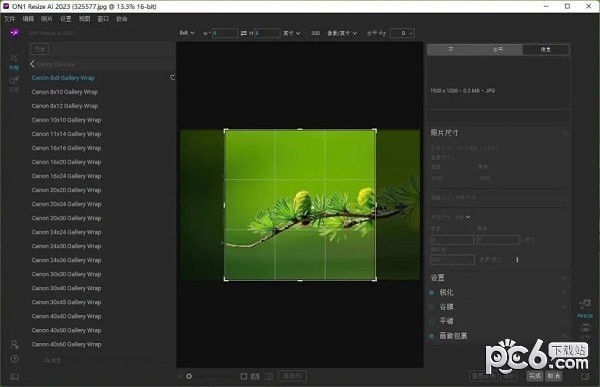Click the 取消 cancel button
Viewport: 600px width, 387px height.
[554, 376]
